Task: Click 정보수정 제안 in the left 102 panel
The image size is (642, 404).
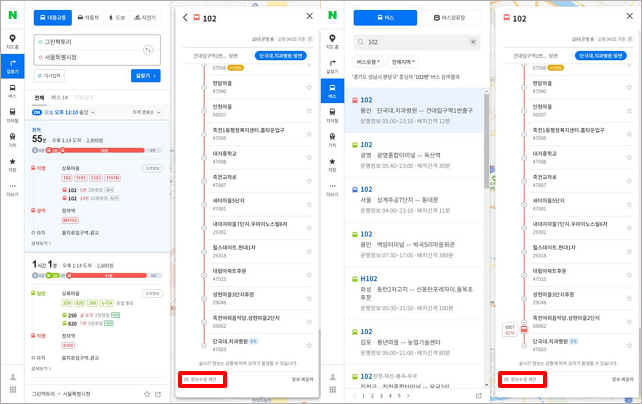Action: click(x=202, y=379)
